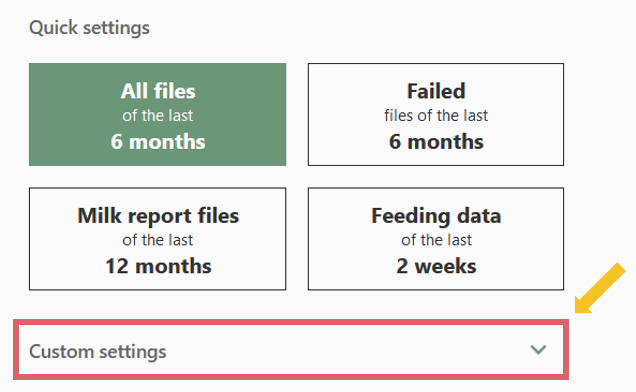Select Milk report files quick setting
Viewport: 636px width, 392px height.
coord(157,239)
